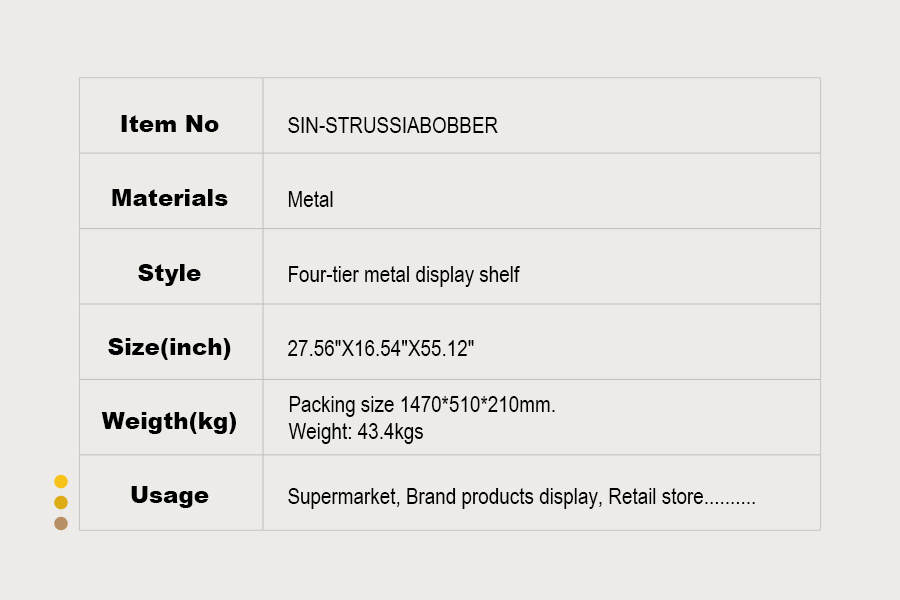
Task: Click the Metal material value
Action: click(x=310, y=200)
